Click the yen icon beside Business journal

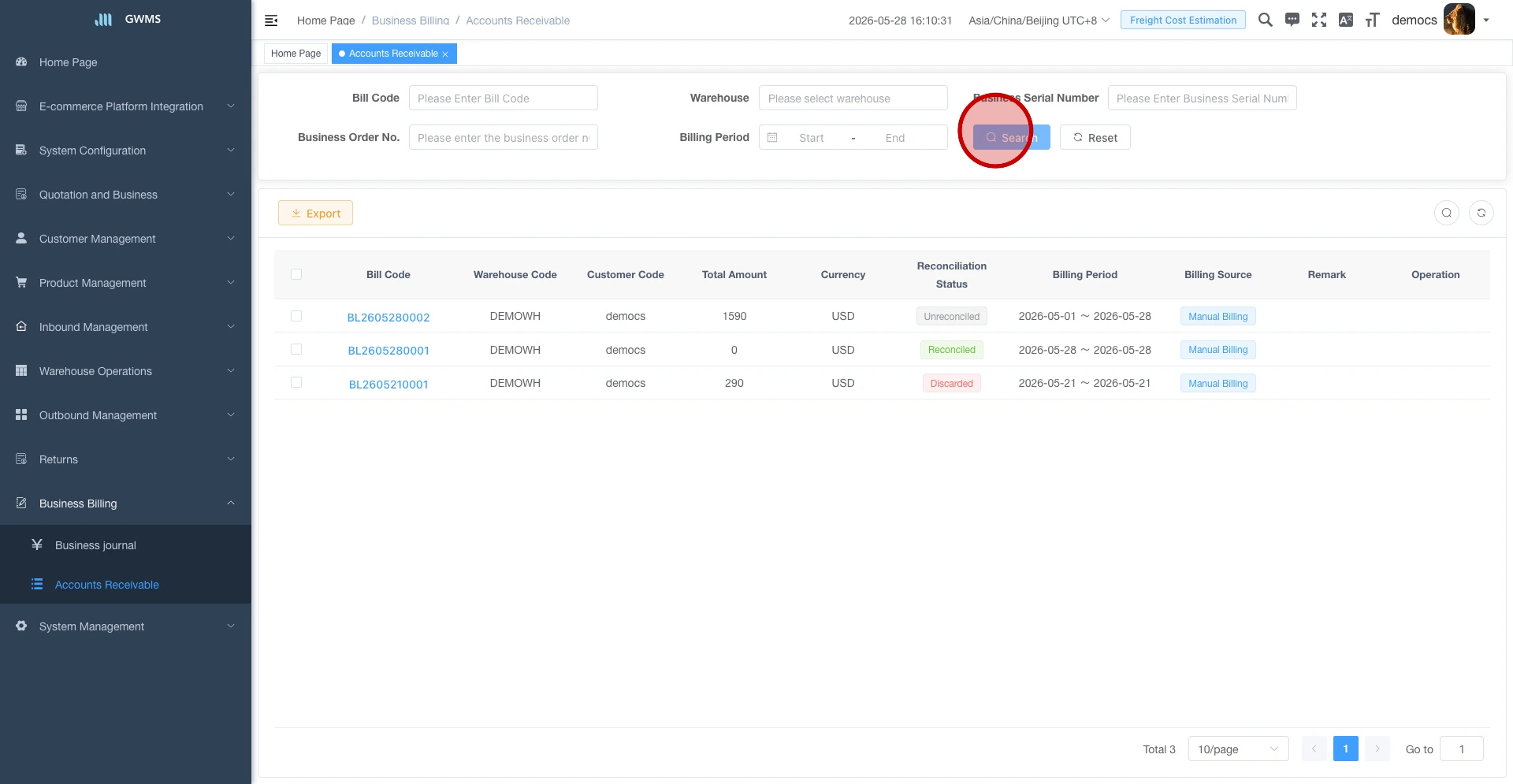click(x=37, y=544)
